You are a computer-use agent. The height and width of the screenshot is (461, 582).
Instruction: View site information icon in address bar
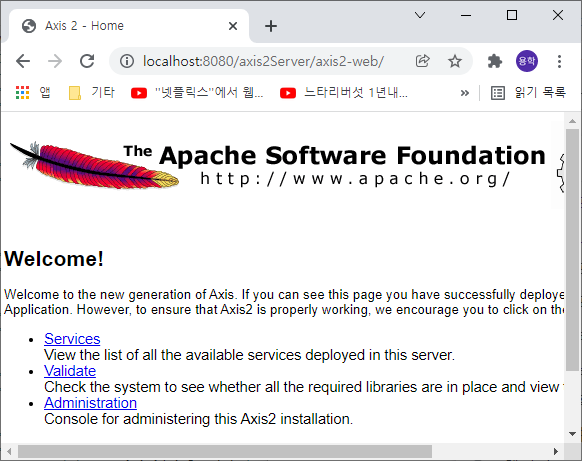(127, 61)
